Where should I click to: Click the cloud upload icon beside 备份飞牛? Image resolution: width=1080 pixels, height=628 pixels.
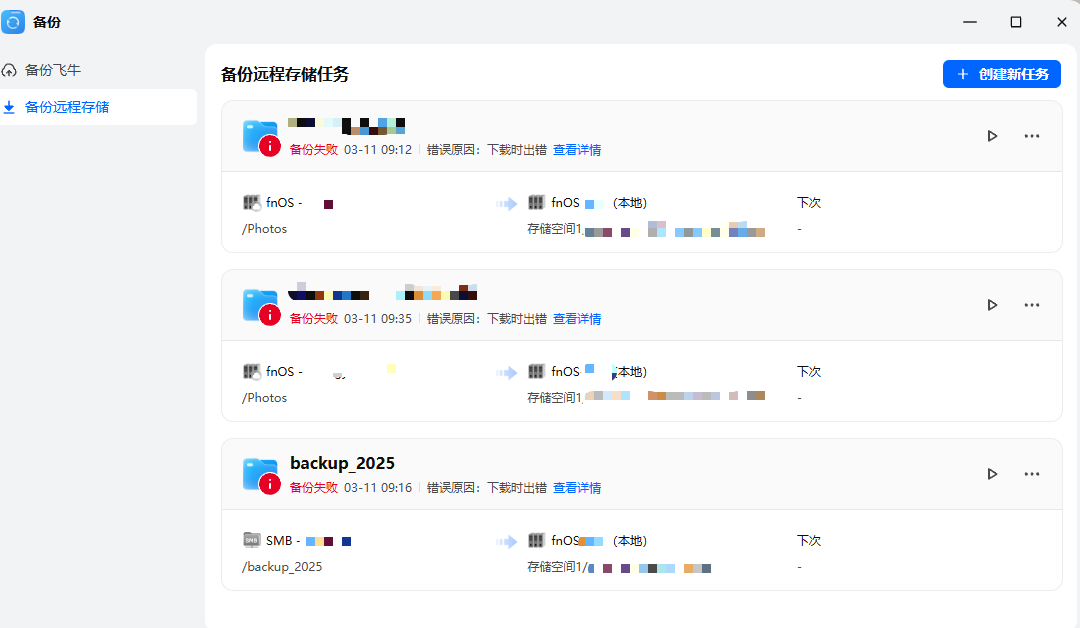(9, 70)
